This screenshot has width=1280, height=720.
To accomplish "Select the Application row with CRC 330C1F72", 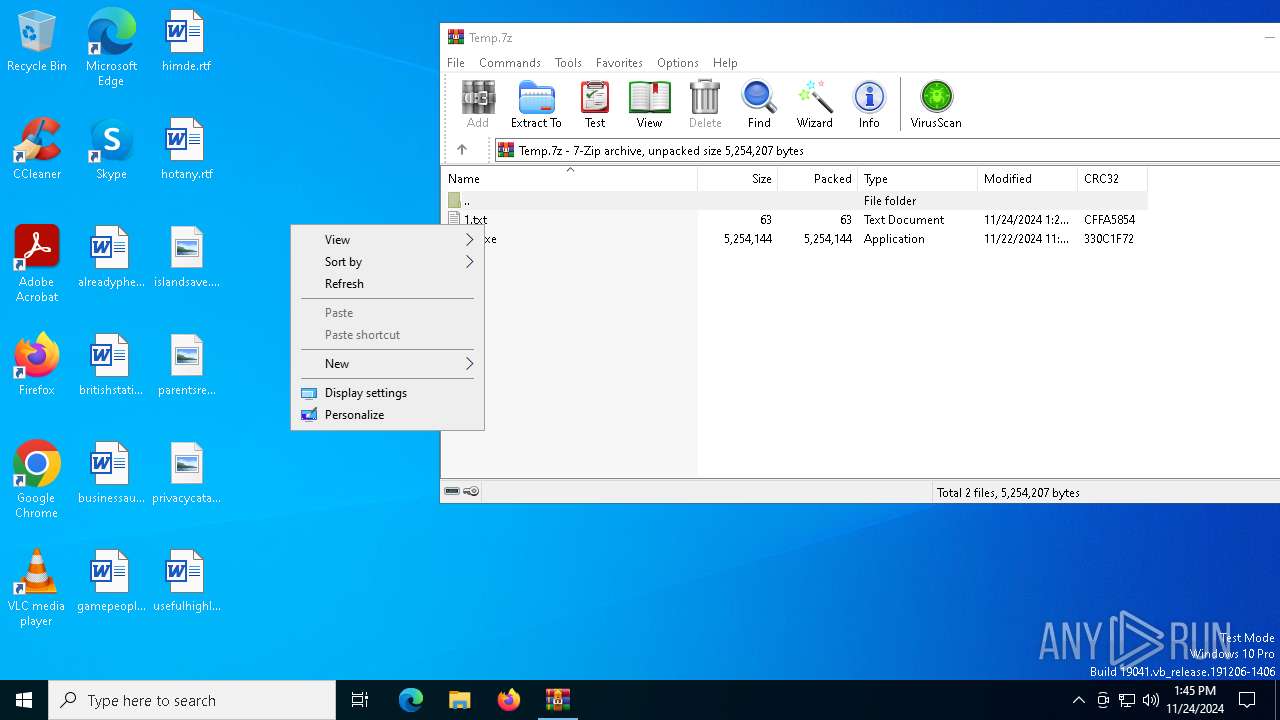I will [x=794, y=239].
